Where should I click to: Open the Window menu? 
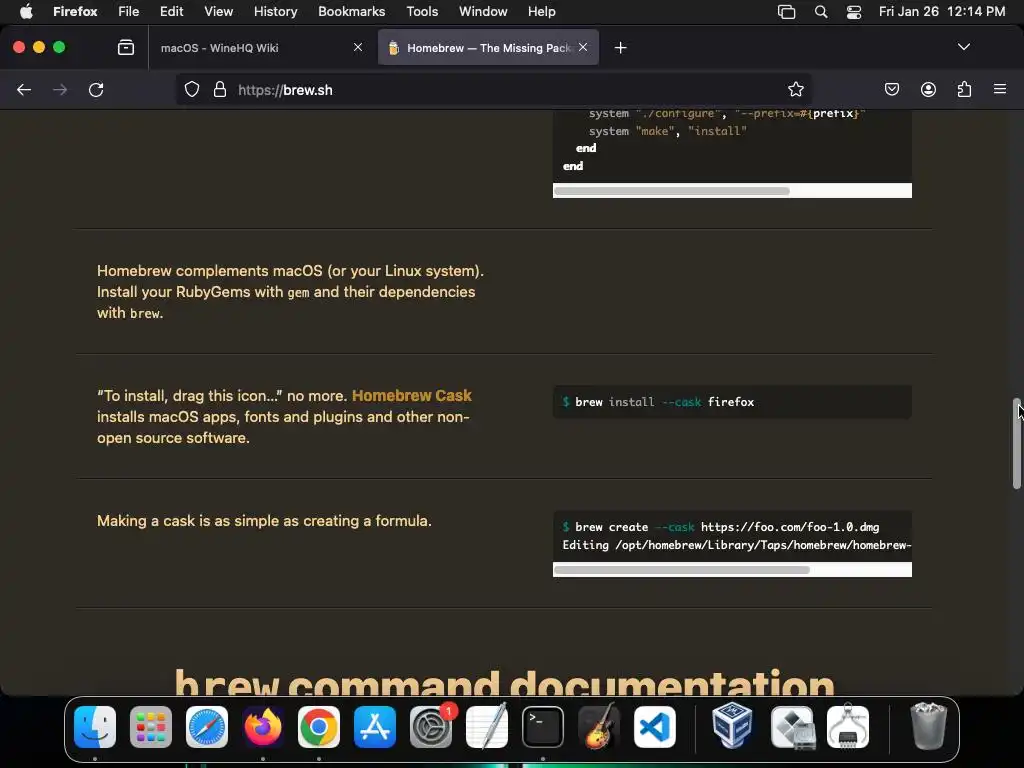click(483, 12)
